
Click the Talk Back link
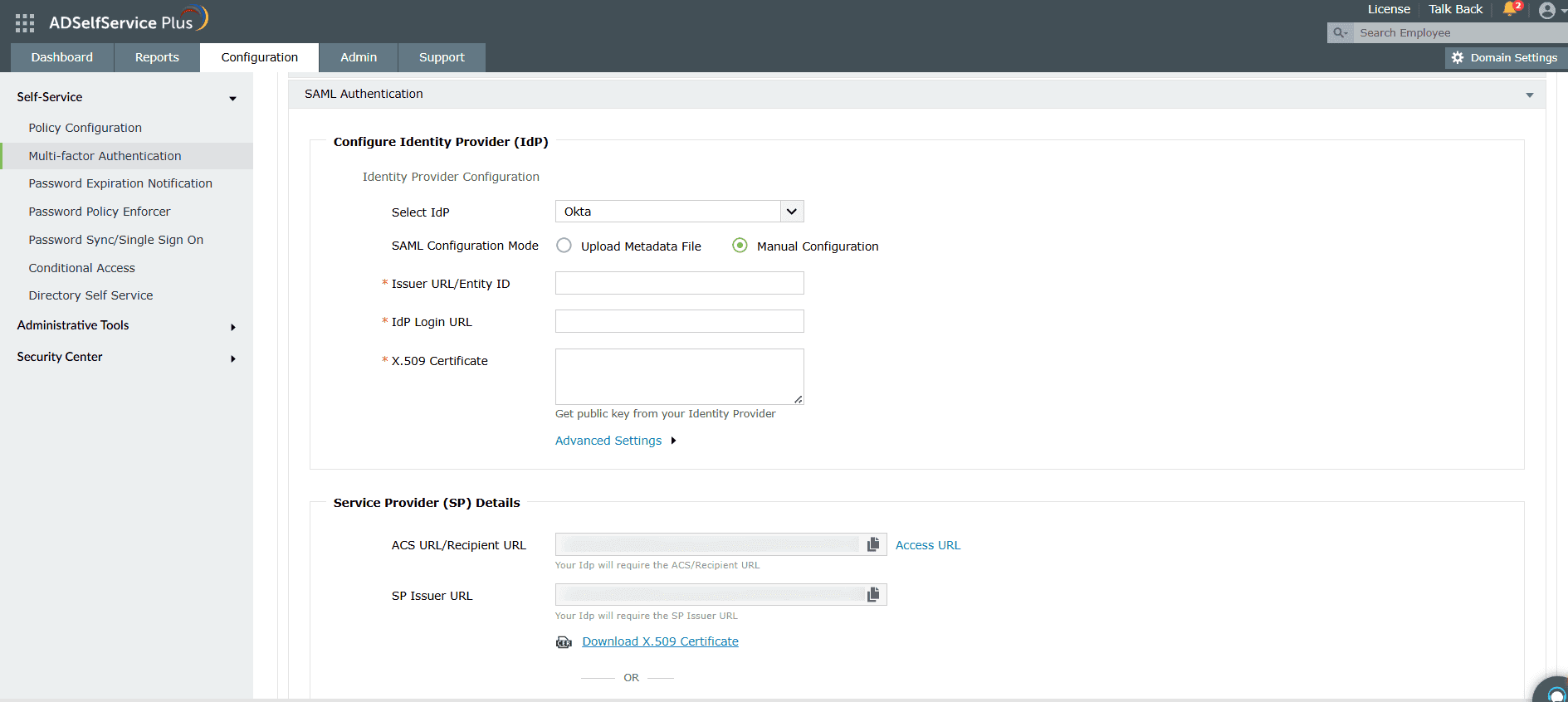click(1455, 9)
